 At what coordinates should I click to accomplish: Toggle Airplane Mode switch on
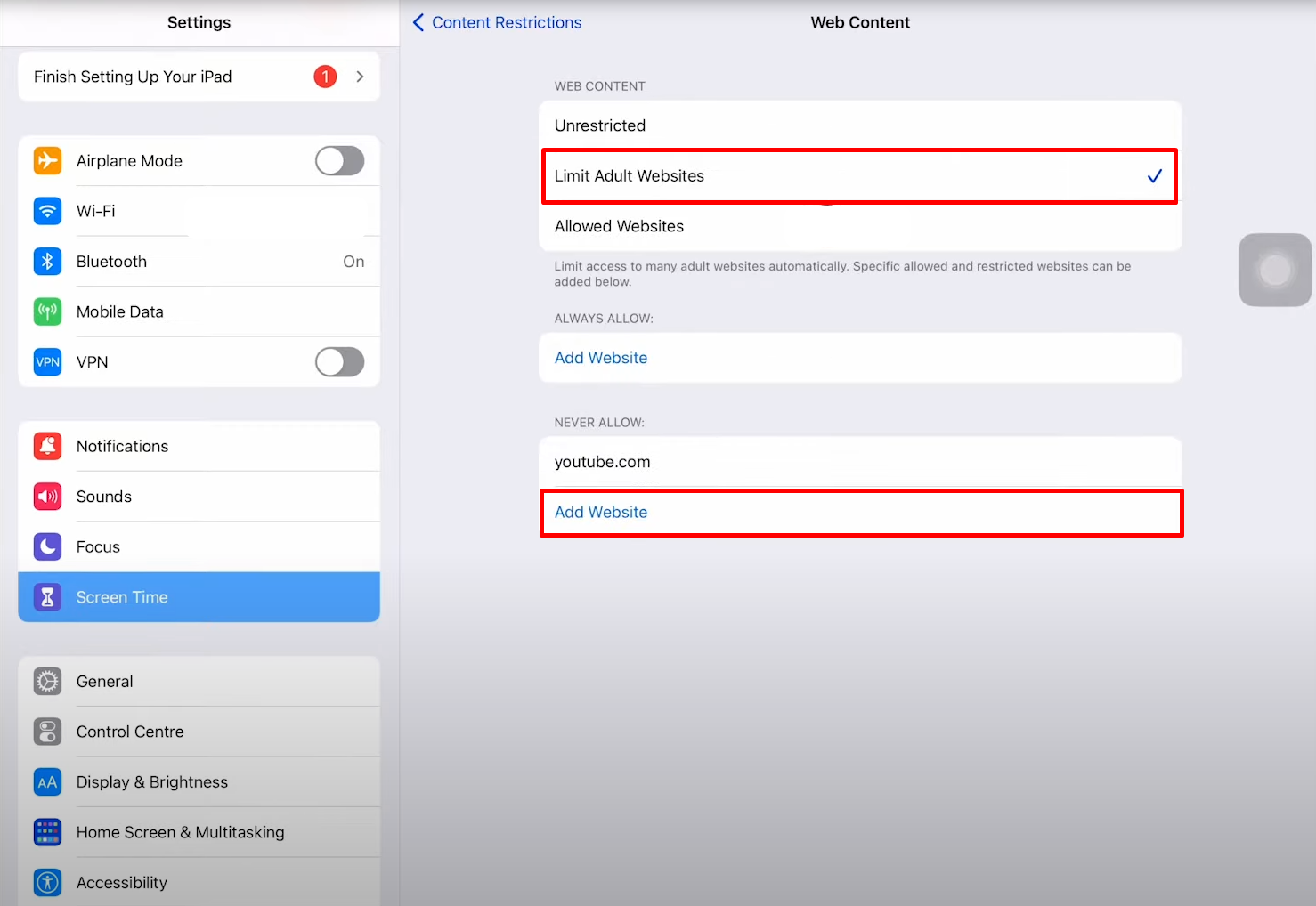[x=339, y=161]
